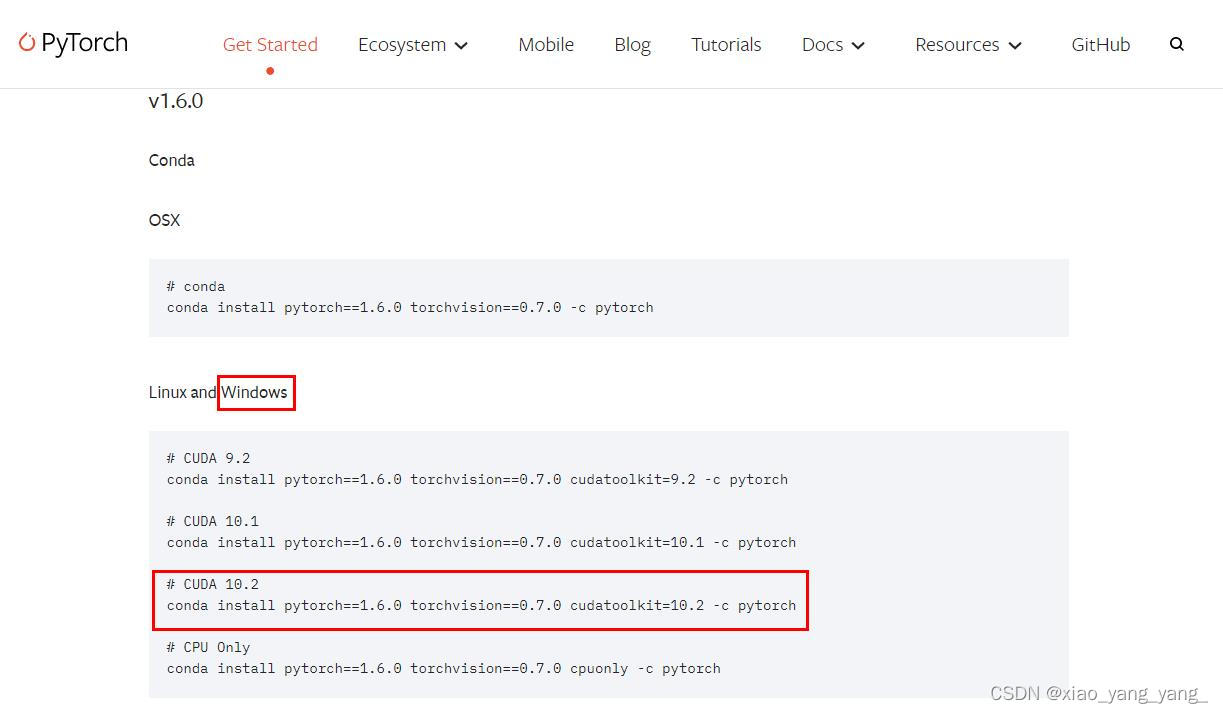Click the cudatoolkit=10.2 install command
This screenshot has width=1223, height=713.
pos(481,606)
